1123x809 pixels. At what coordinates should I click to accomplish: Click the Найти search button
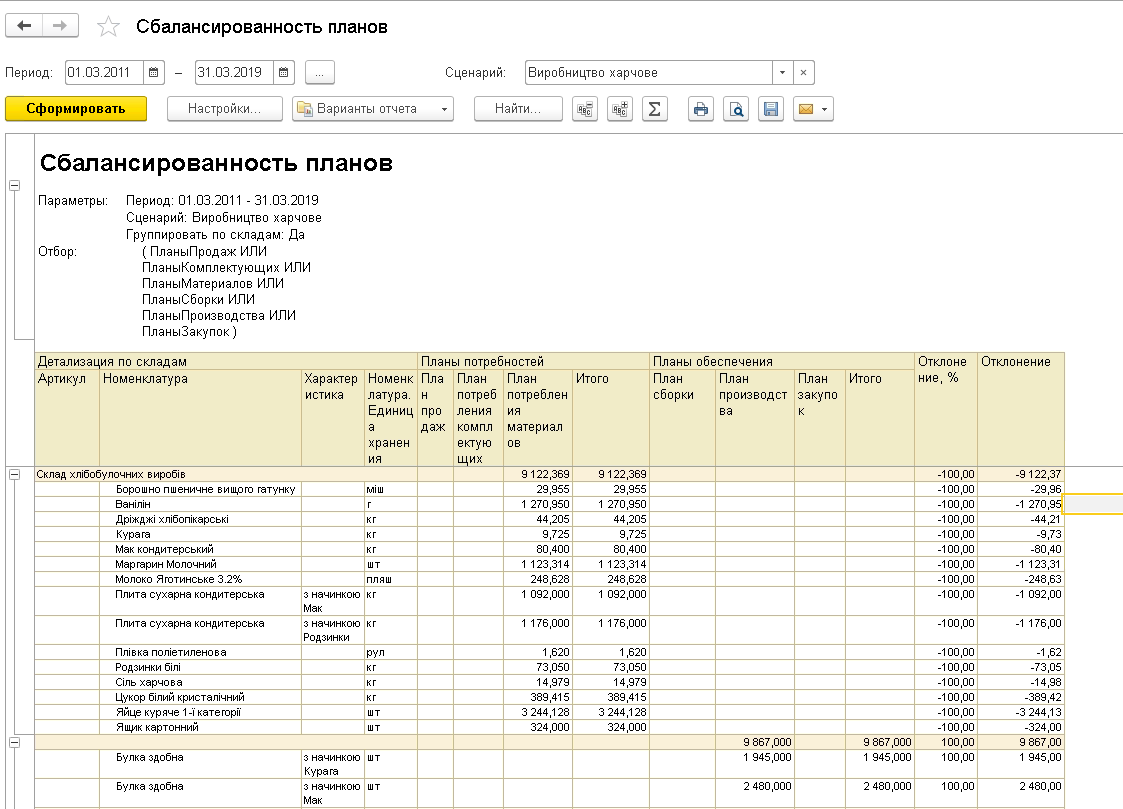point(518,109)
